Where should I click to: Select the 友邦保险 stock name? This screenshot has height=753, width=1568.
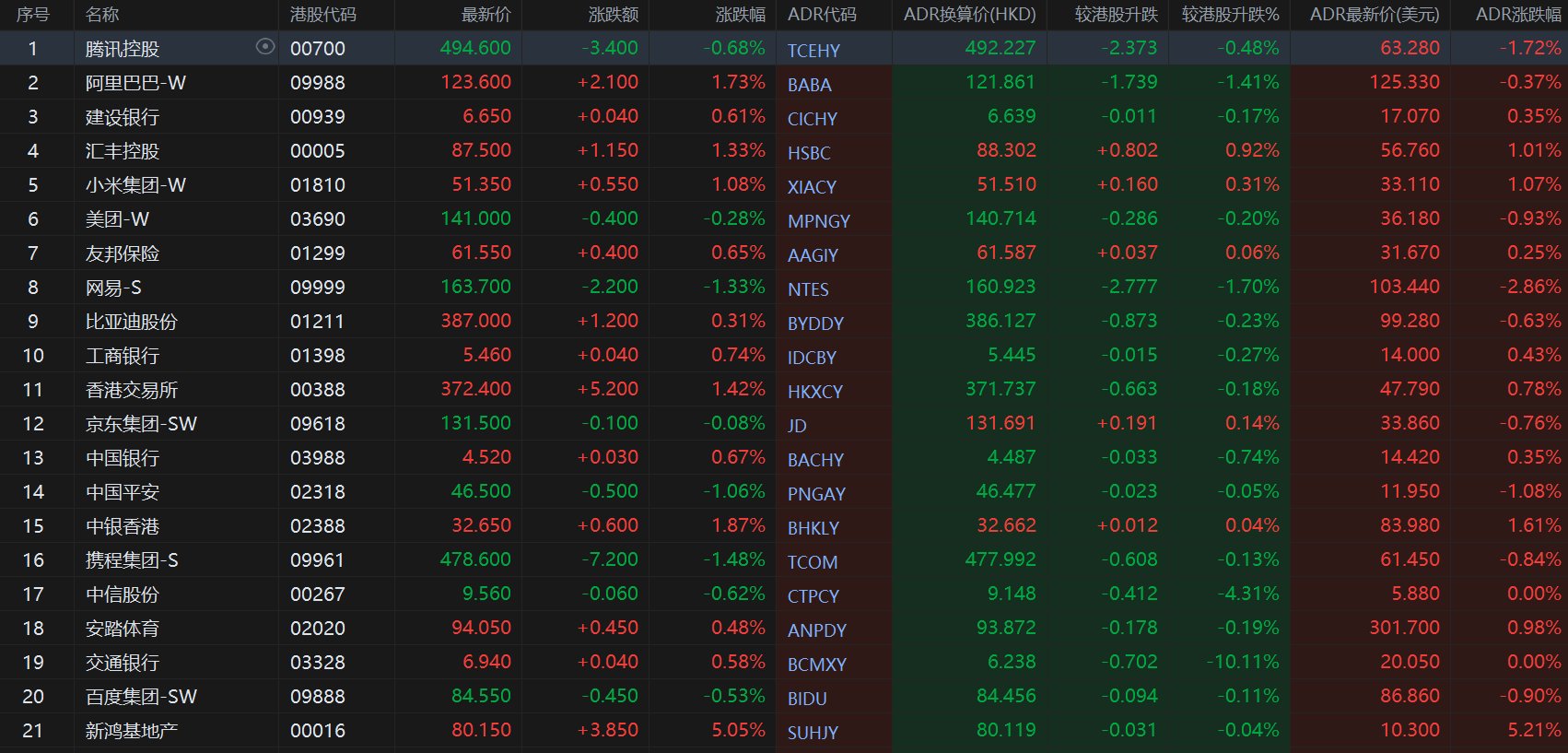(123, 253)
